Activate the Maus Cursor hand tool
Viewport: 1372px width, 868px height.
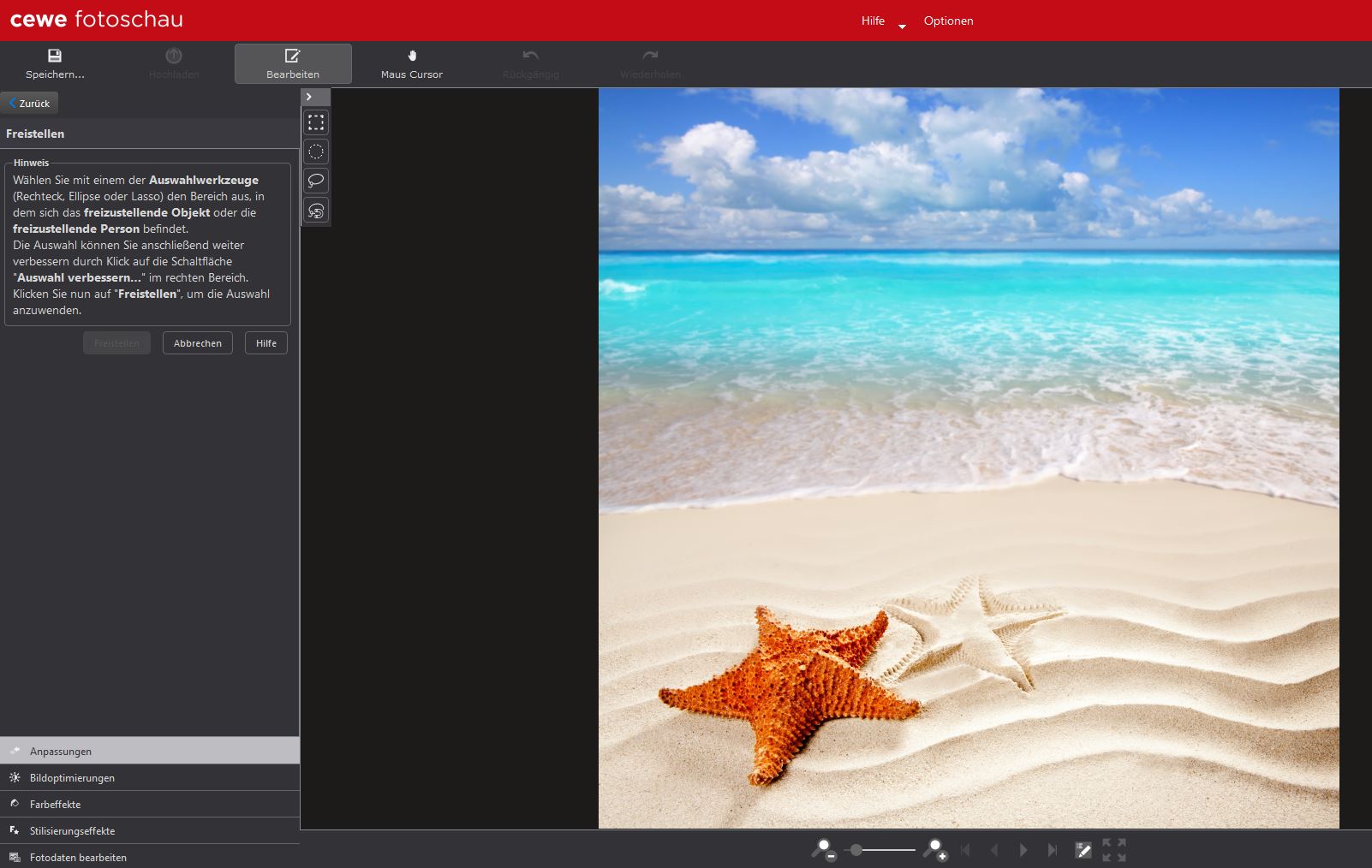click(412, 64)
